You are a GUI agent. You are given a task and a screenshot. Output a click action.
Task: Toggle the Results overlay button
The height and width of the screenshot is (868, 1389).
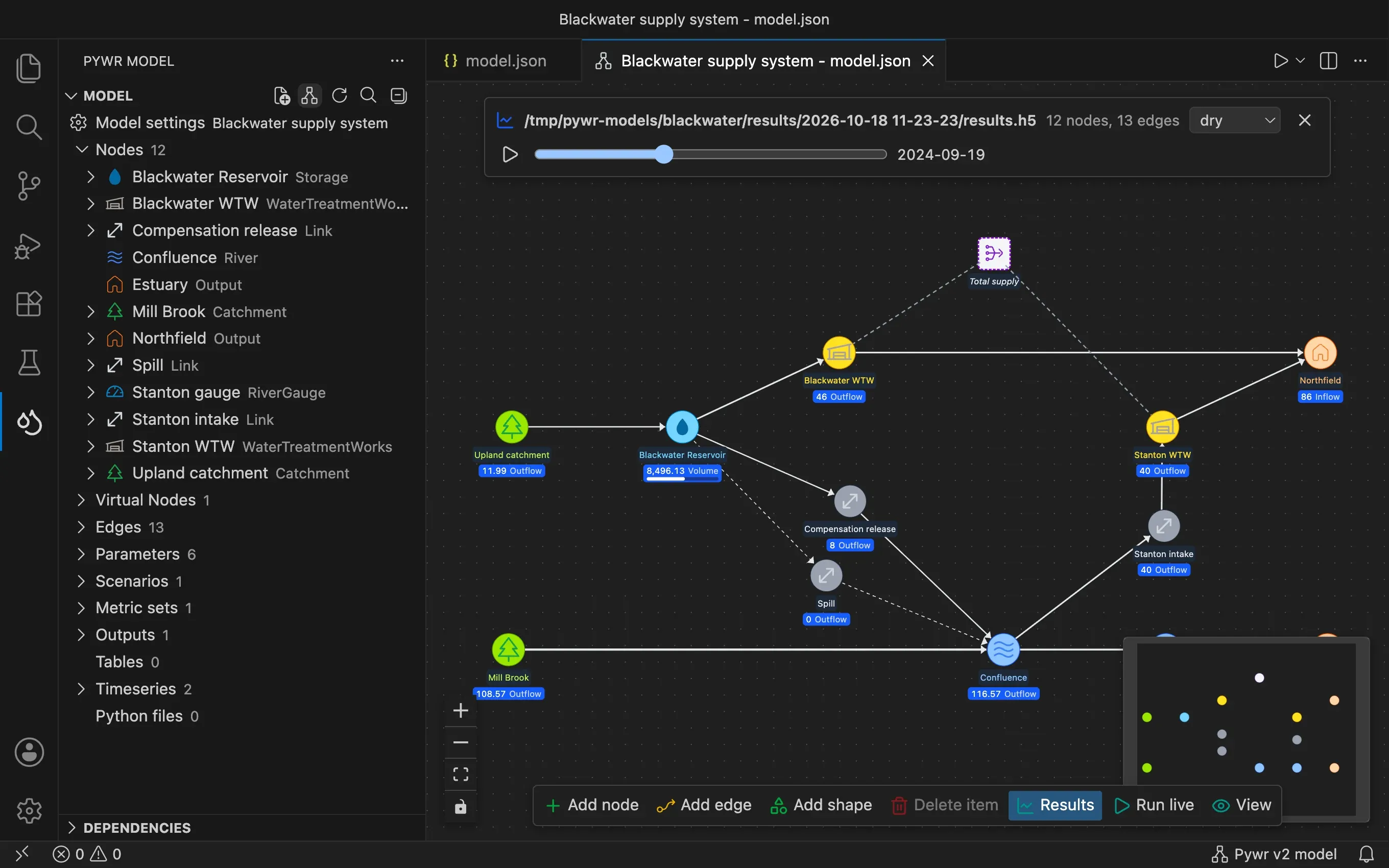point(1055,805)
